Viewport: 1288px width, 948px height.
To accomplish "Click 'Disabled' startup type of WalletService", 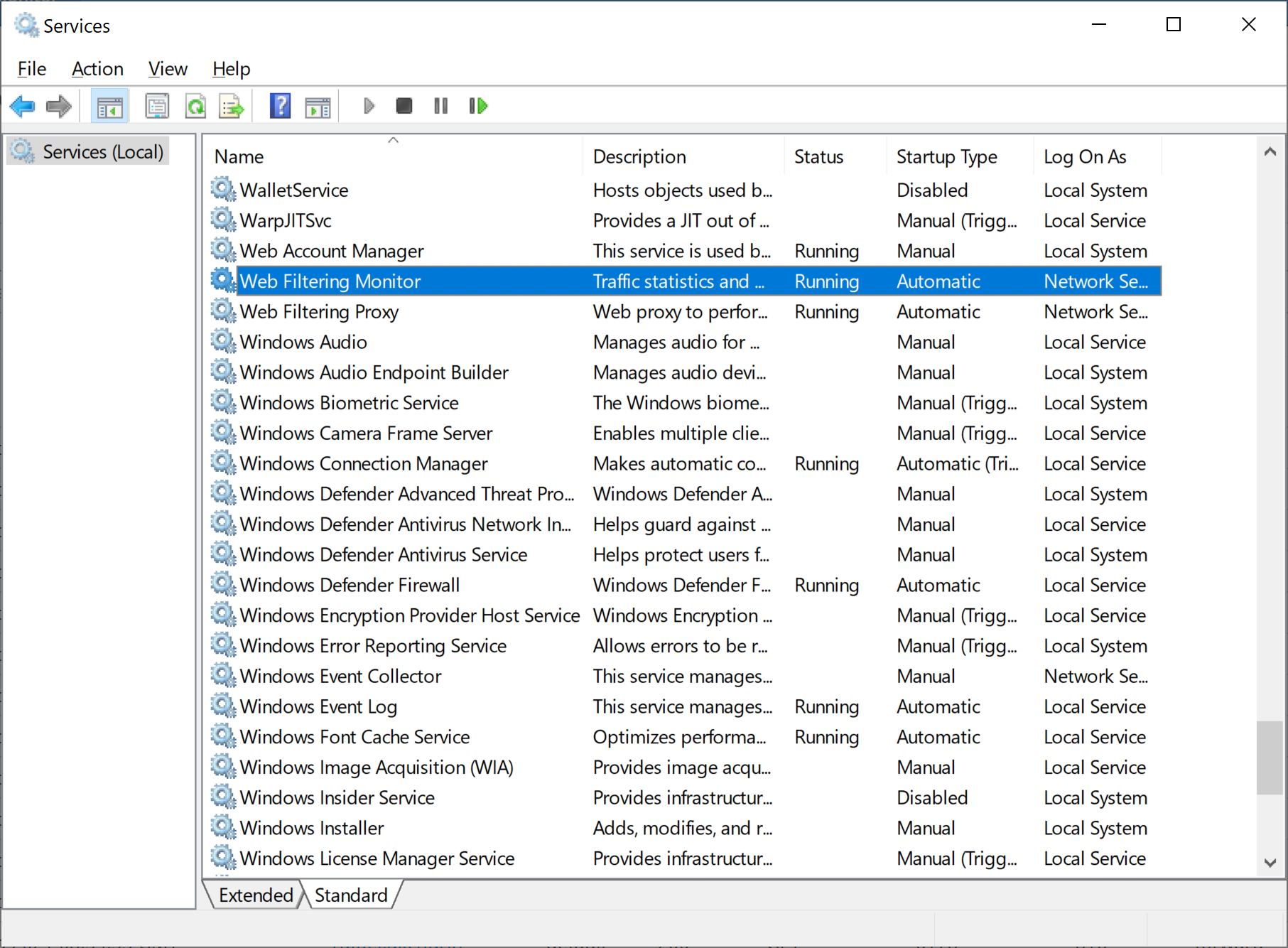I will point(932,190).
